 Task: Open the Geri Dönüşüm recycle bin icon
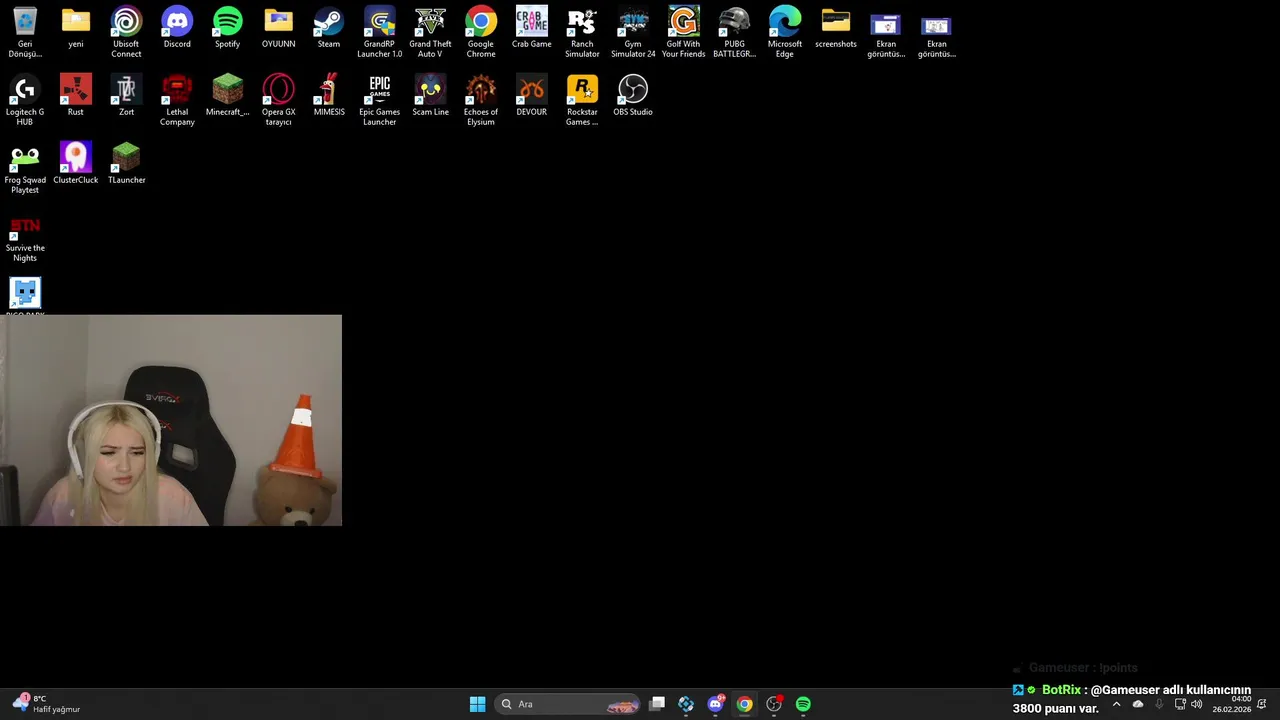point(25,32)
